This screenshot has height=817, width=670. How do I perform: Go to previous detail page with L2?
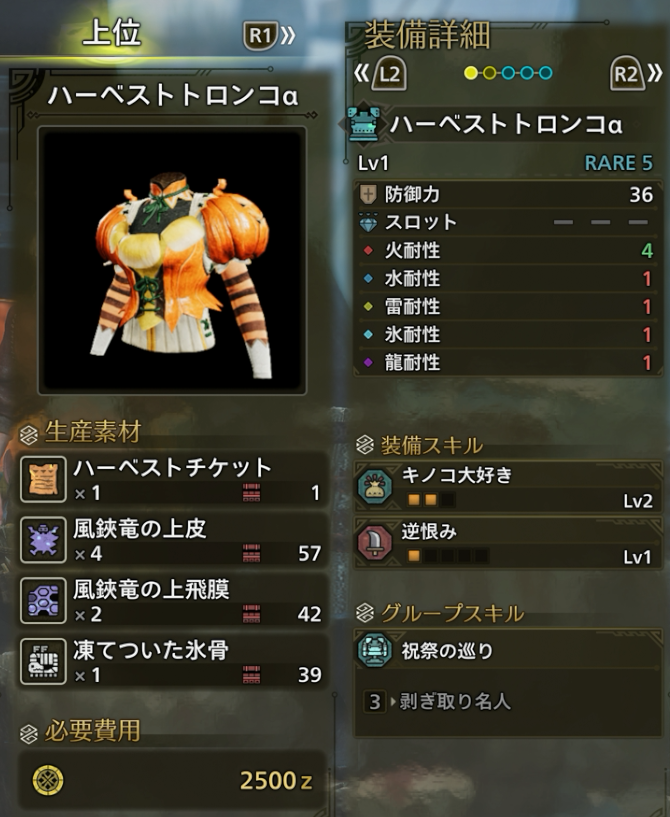click(x=381, y=73)
